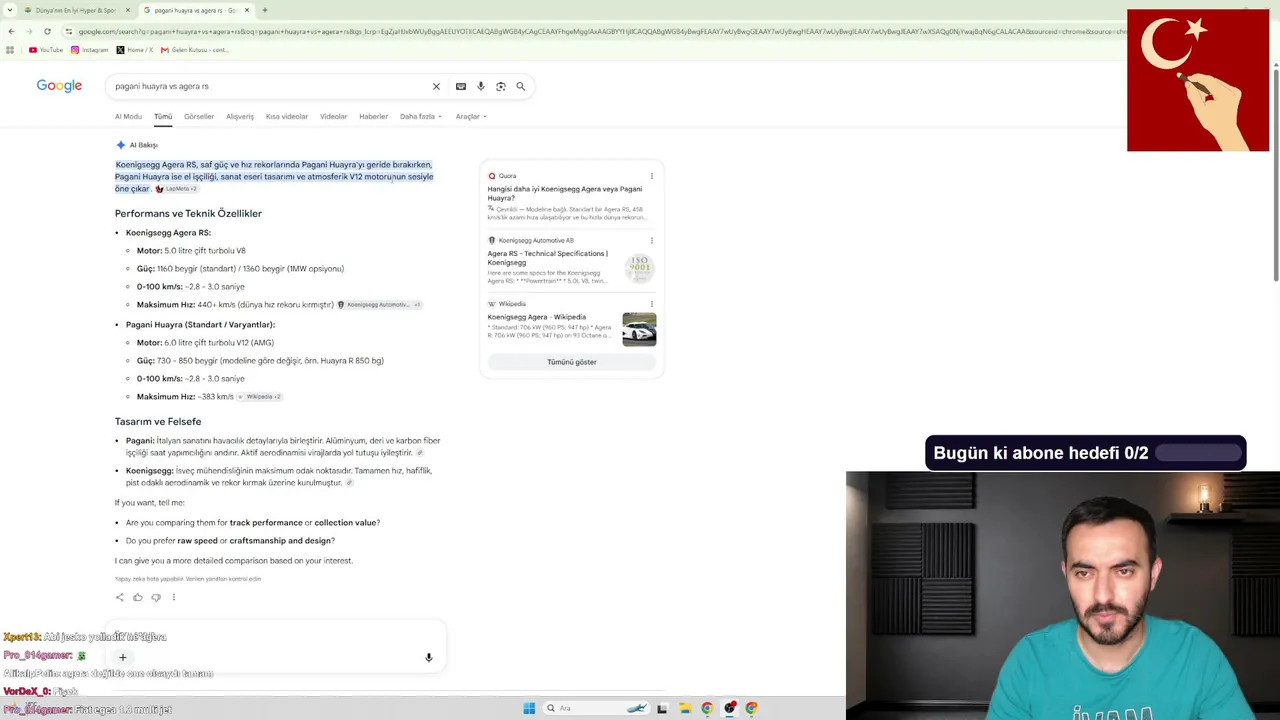The width and height of the screenshot is (1280, 720).
Task: Open Task View on the taskbar
Action: (662, 708)
